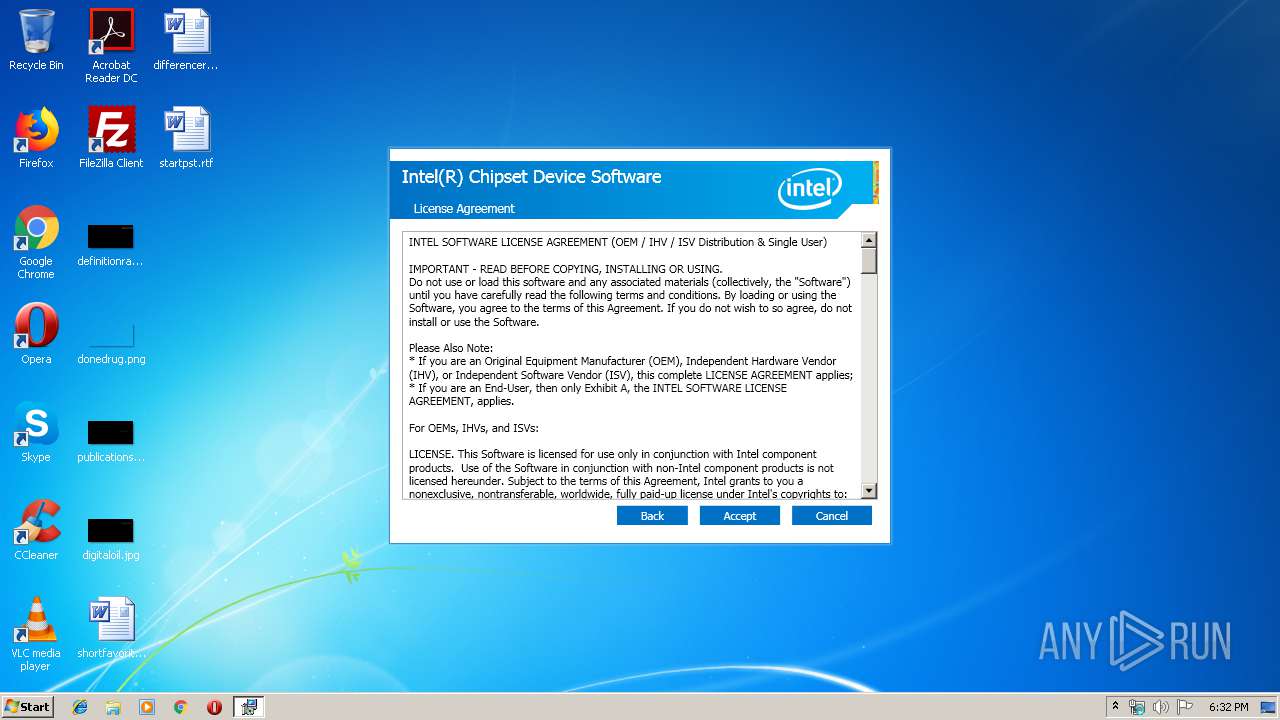Open the volume speaker tray icon
1280x720 pixels.
coord(1160,707)
